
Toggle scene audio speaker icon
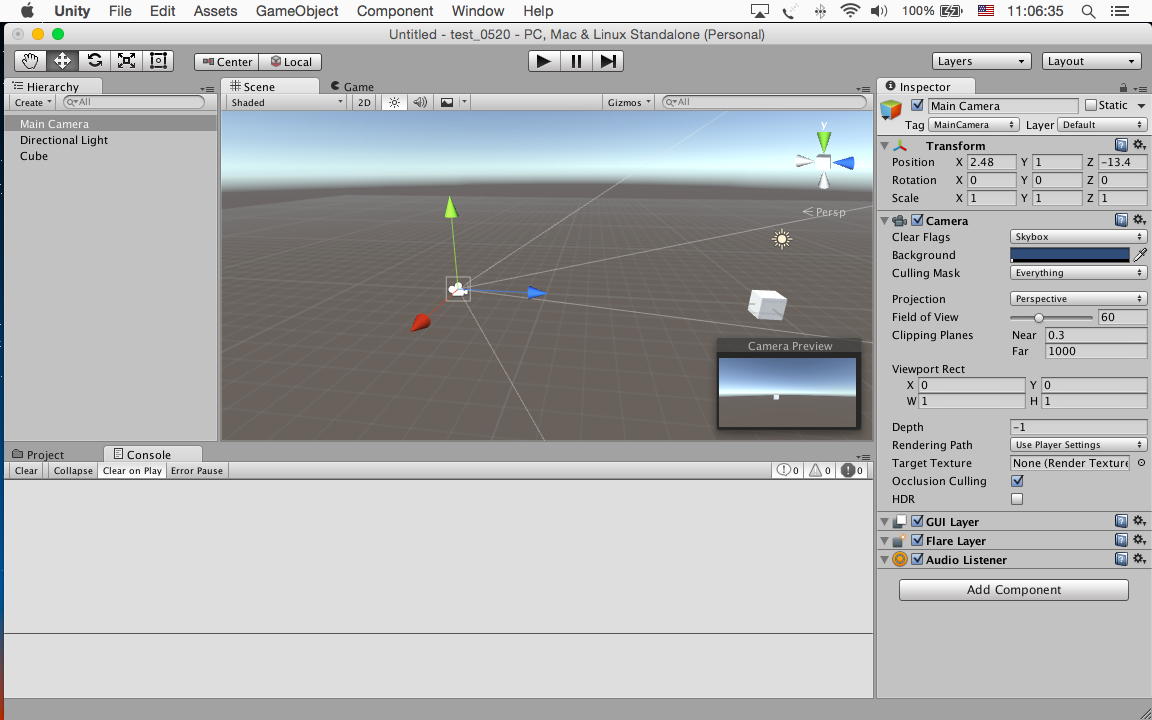pos(420,102)
